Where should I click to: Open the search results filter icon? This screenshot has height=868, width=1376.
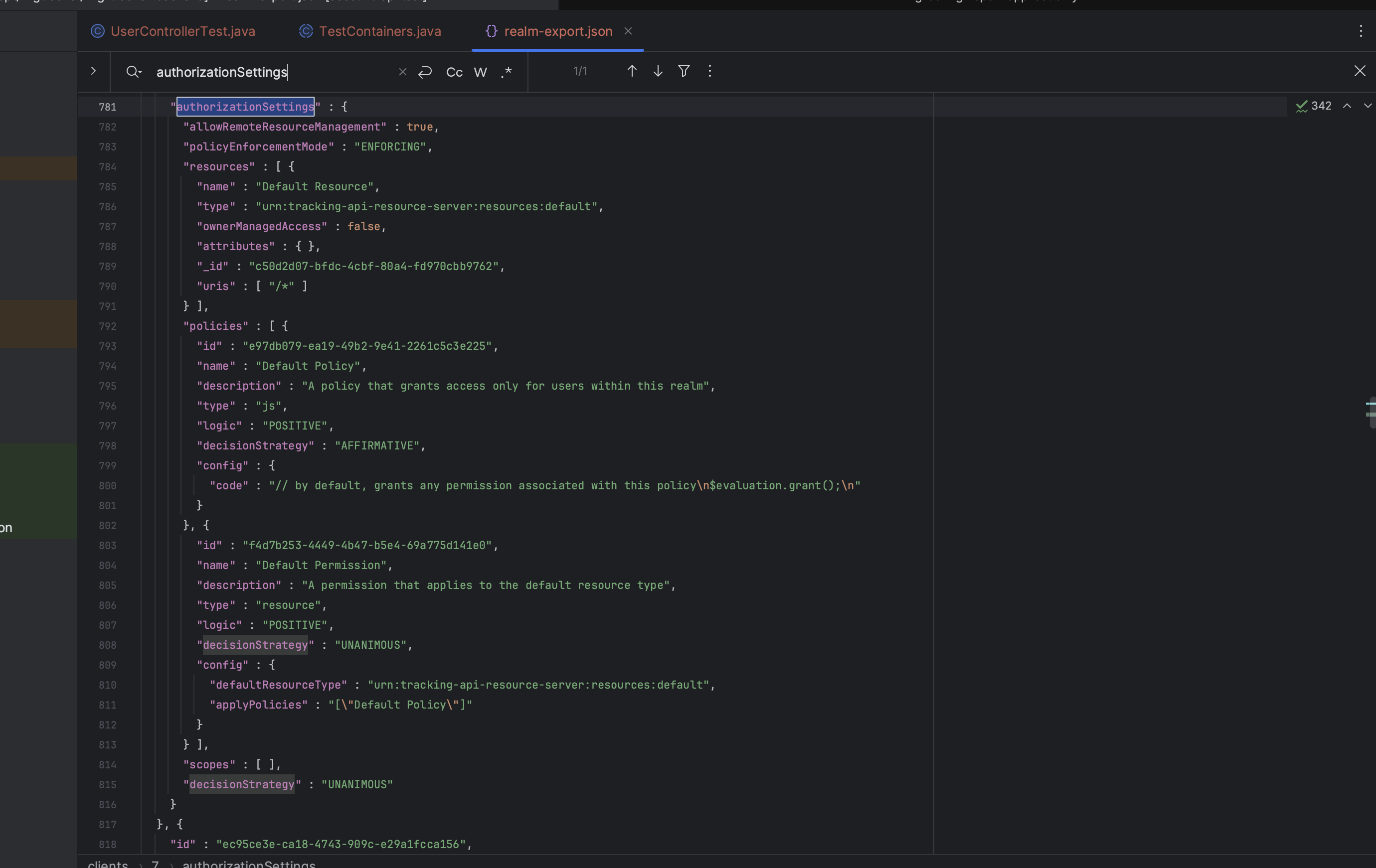(684, 71)
